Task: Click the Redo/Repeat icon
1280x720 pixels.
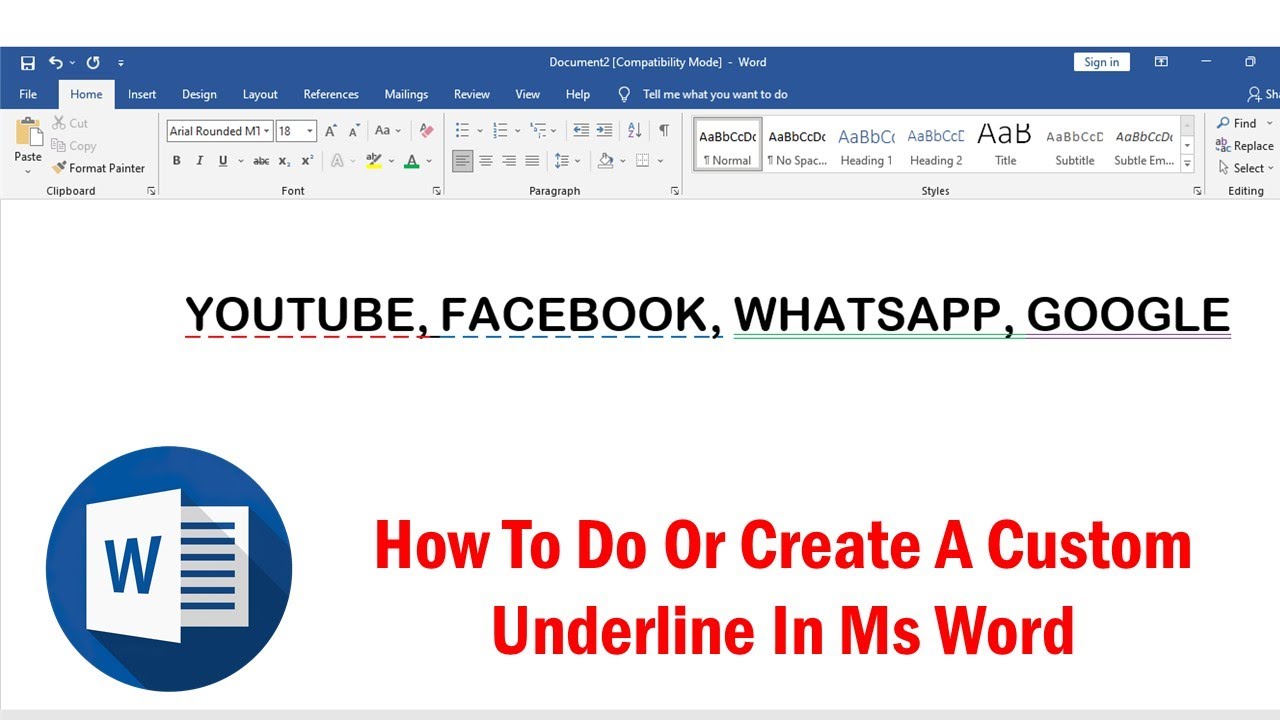Action: click(93, 62)
